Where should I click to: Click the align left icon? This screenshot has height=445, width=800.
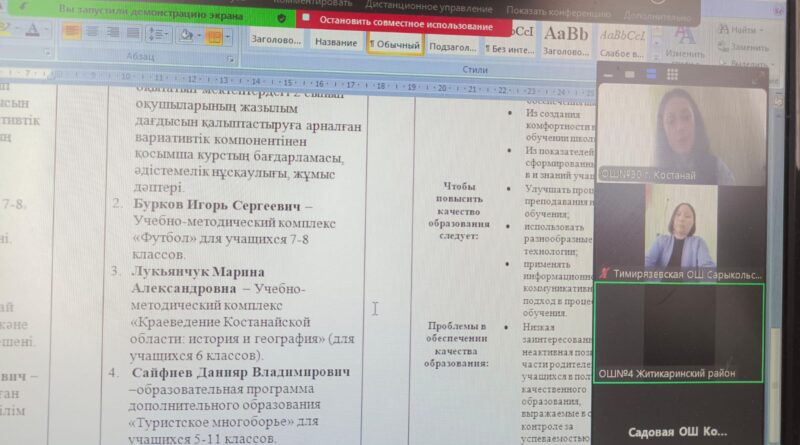coord(72,32)
